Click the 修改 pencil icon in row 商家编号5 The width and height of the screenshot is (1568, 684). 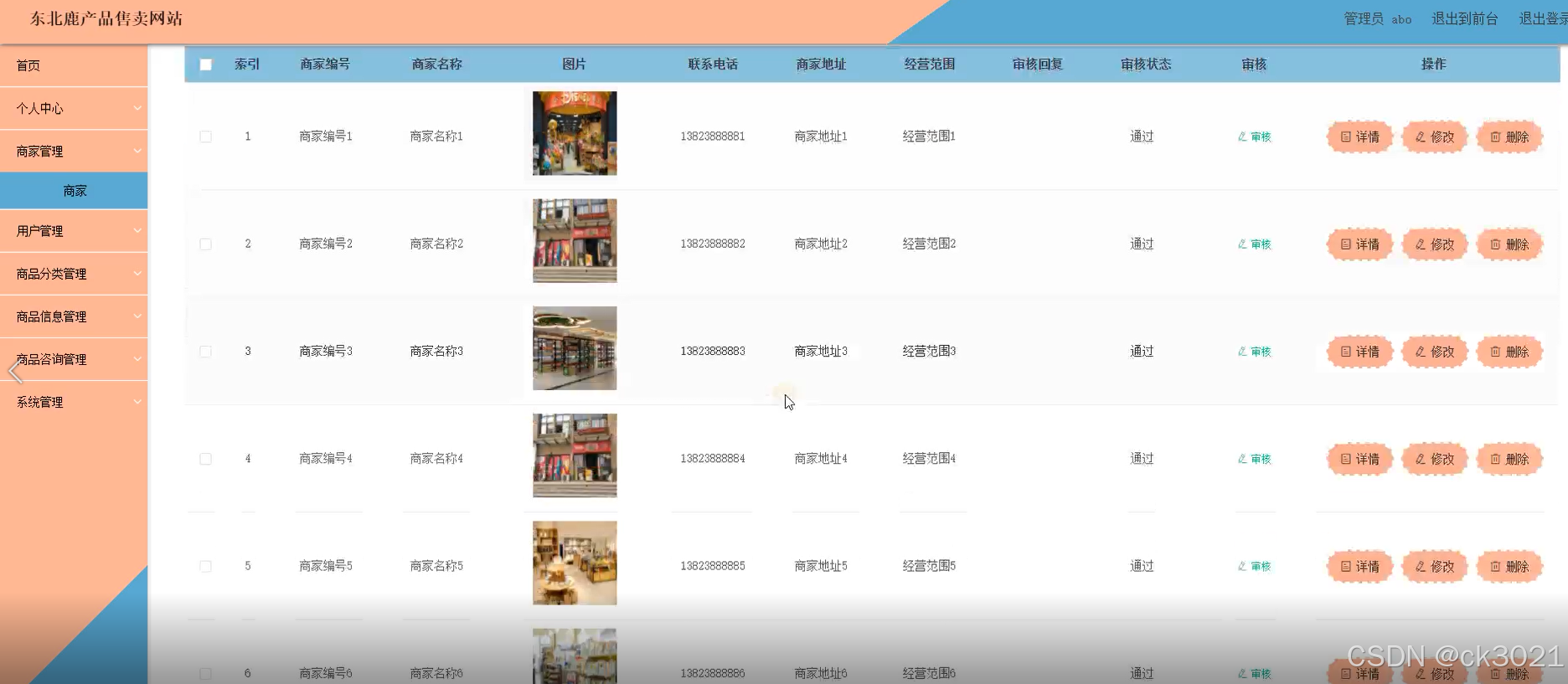1421,567
